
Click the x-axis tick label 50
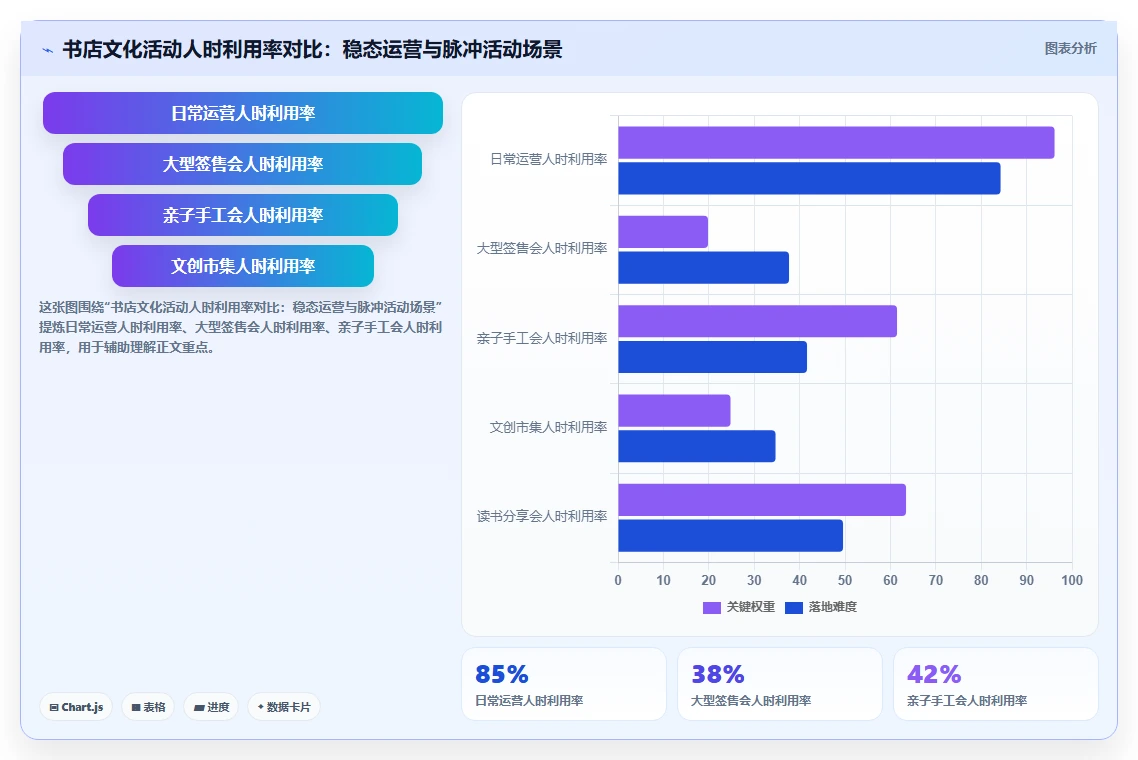[x=845, y=580]
